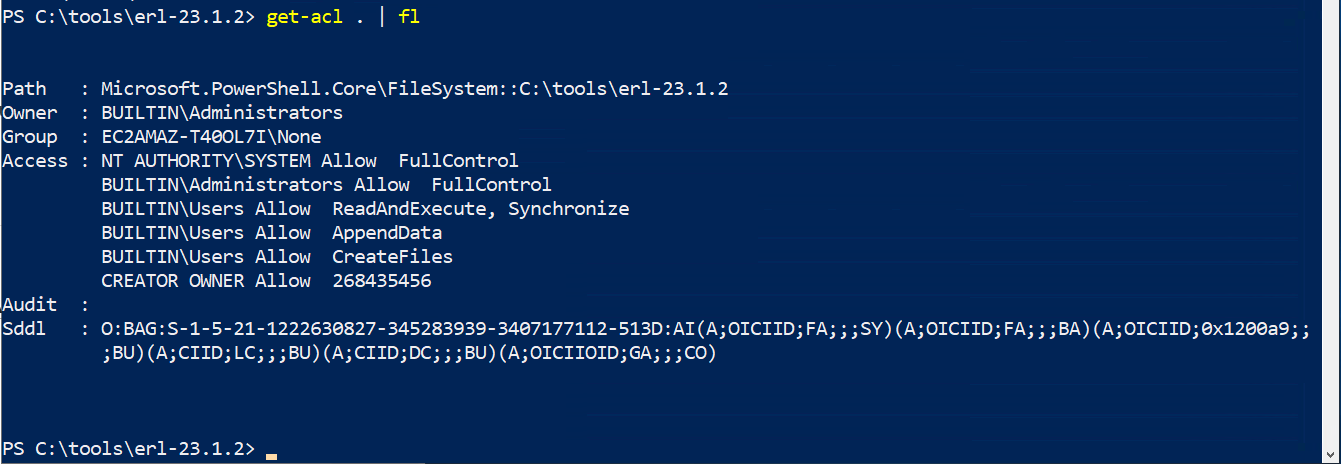
Task: Click the Sddl label in the output
Action: 24,329
